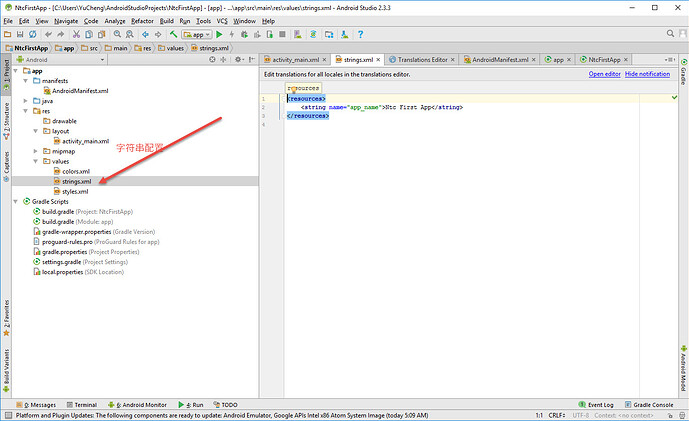Open the Build Variants side panel
Image resolution: width=689 pixels, height=421 pixels.
(6, 370)
